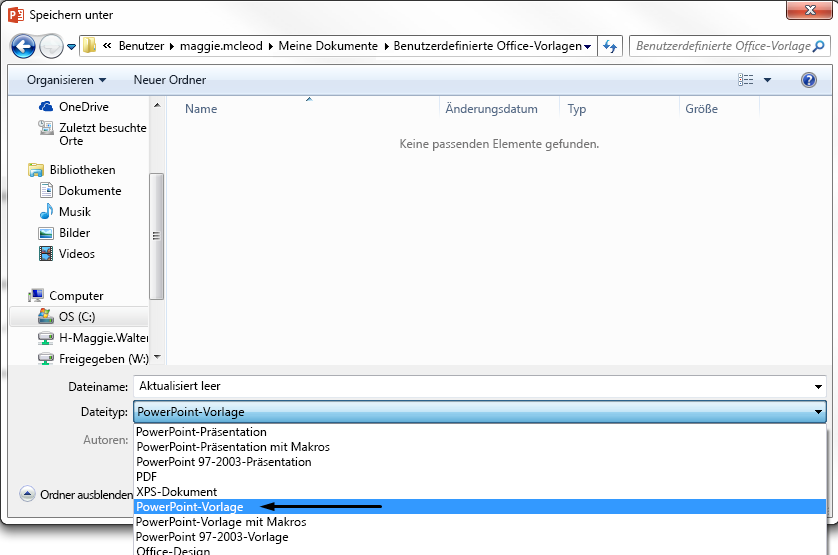Screen dimensions: 838x555
Task: Click the refresh button beside the address bar
Action: pyautogui.click(x=610, y=47)
